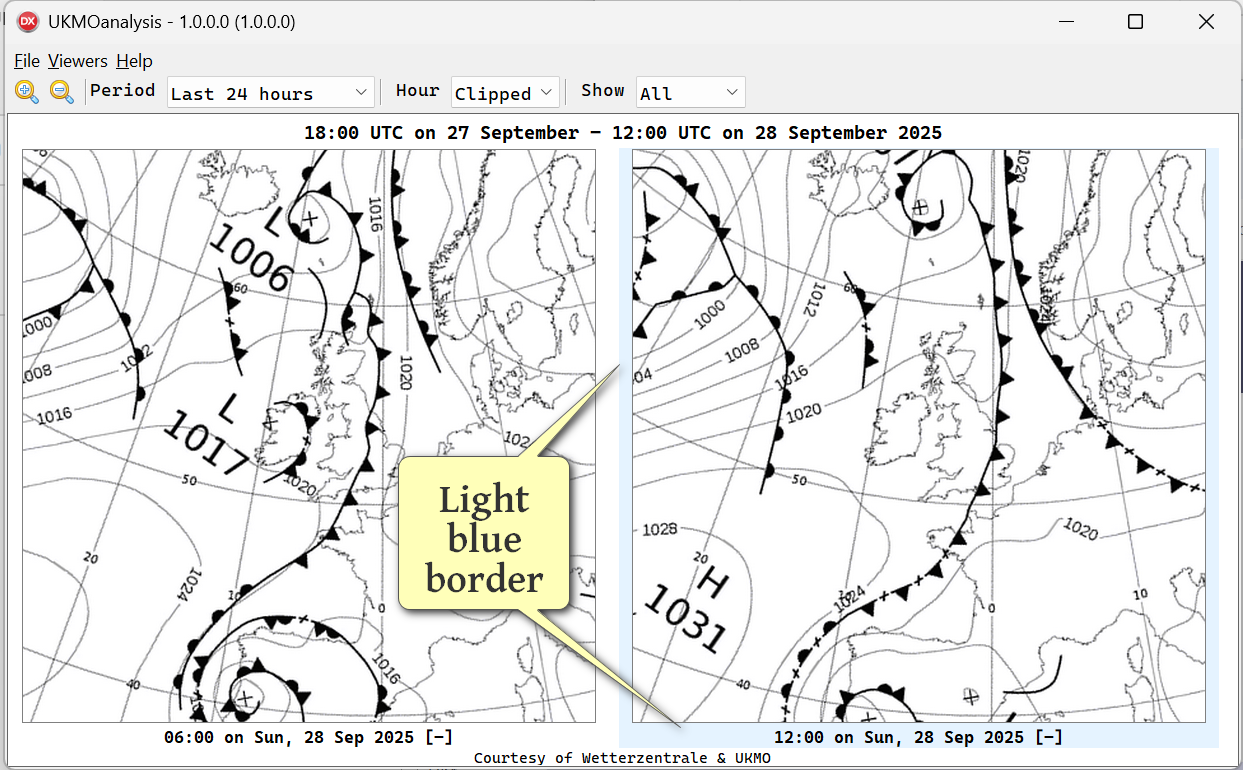The width and height of the screenshot is (1243, 770).
Task: Open the Show dropdown set to All
Action: (x=691, y=93)
